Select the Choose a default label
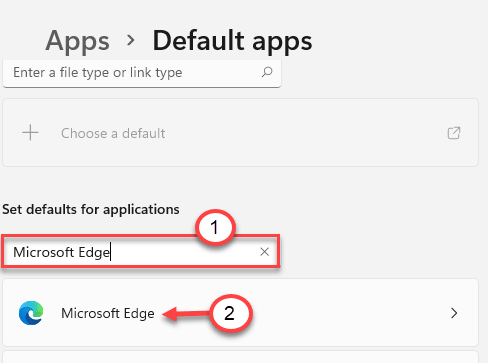488x363 pixels. [113, 133]
